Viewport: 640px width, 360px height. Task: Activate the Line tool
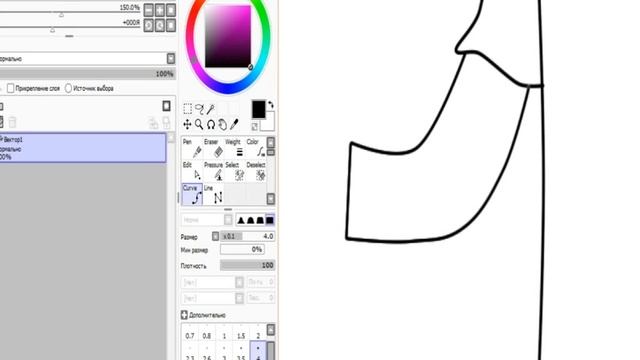(x=213, y=194)
